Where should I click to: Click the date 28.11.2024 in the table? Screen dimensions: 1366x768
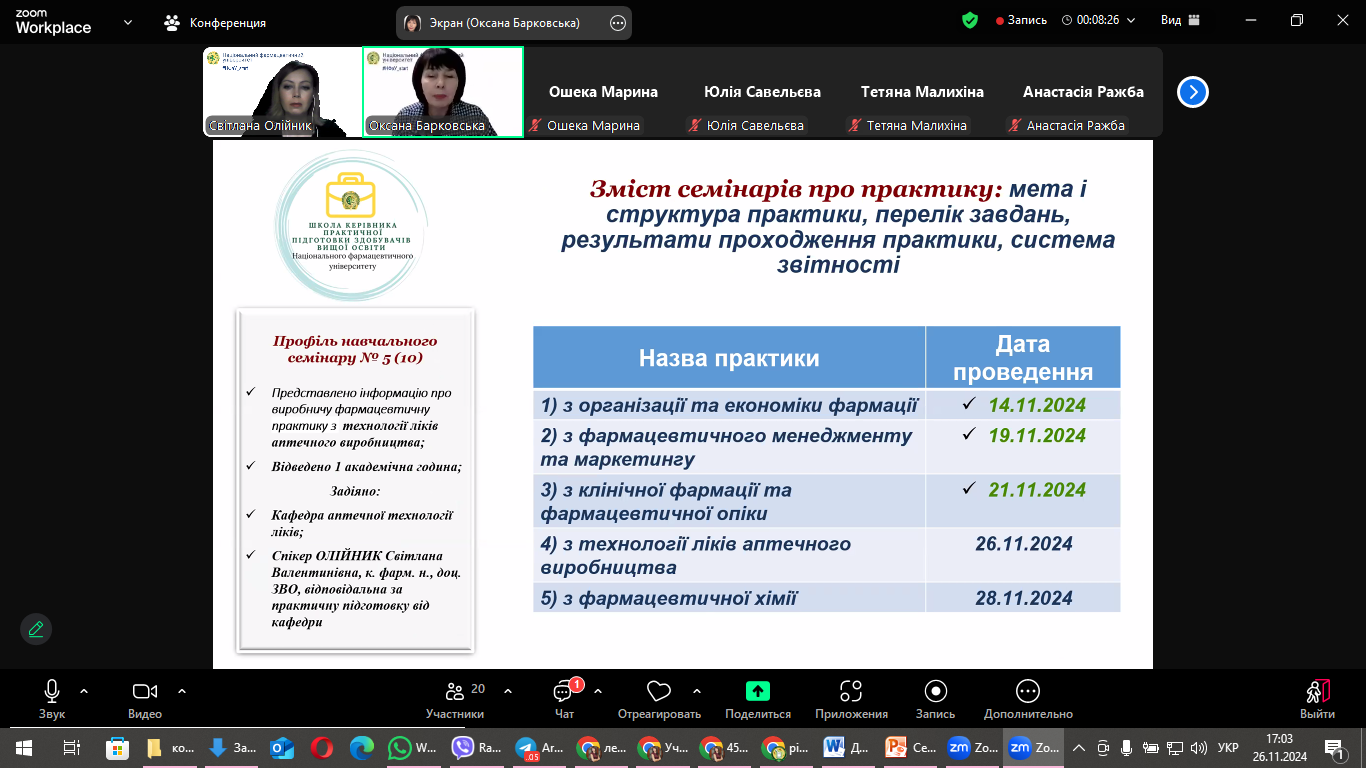click(x=1024, y=598)
